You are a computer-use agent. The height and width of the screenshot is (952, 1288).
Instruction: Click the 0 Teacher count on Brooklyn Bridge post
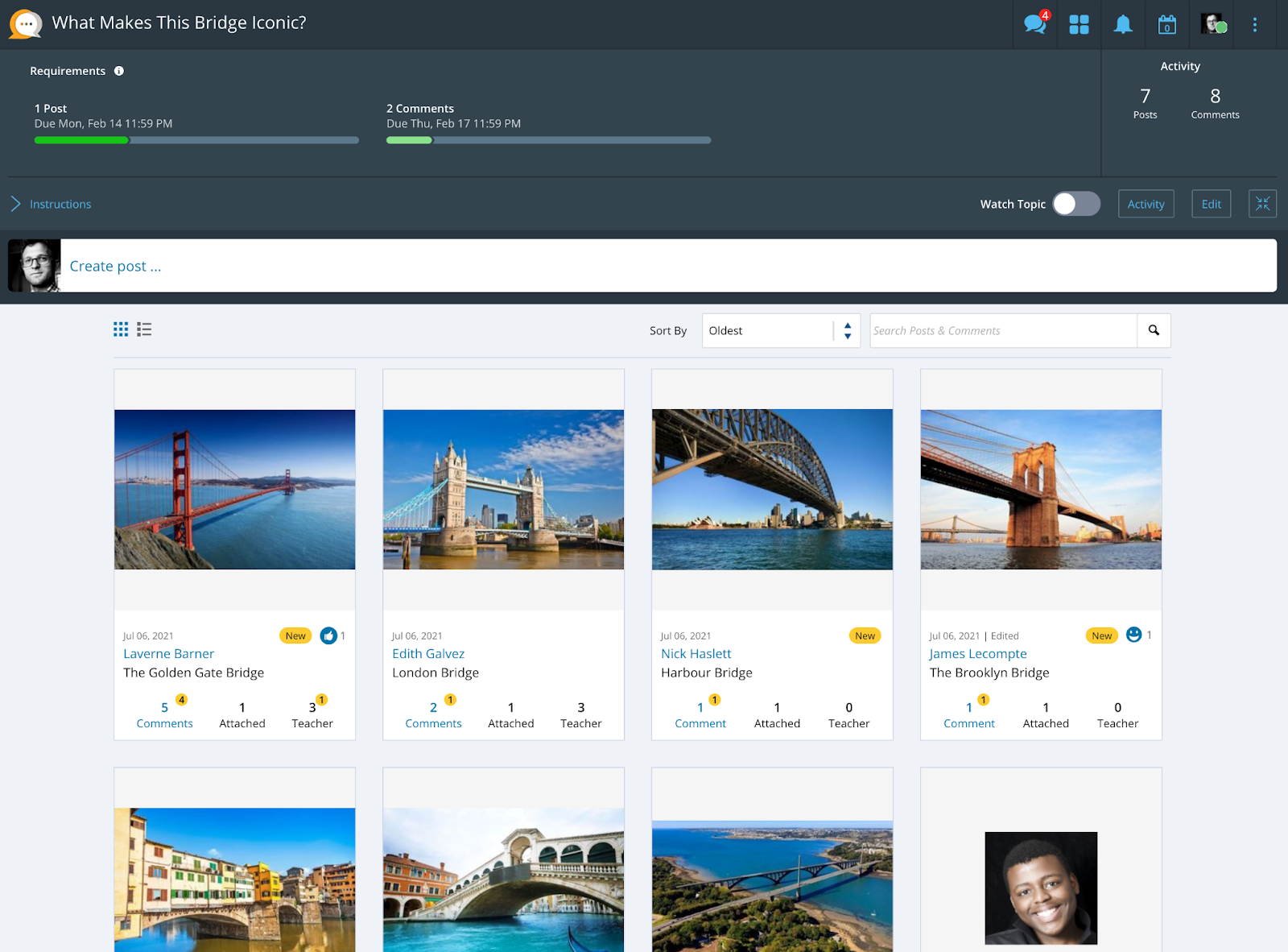[x=1117, y=714]
